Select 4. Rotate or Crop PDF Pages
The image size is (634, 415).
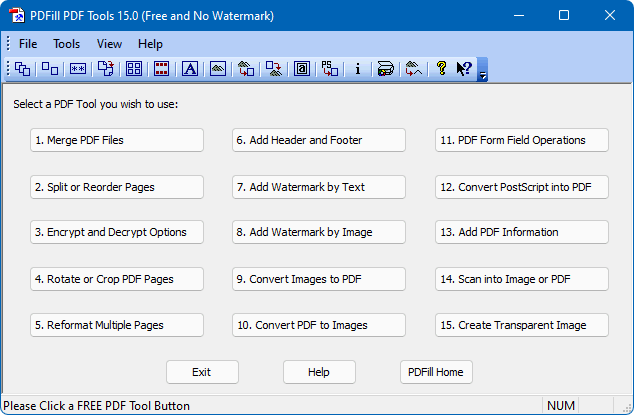pos(117,279)
